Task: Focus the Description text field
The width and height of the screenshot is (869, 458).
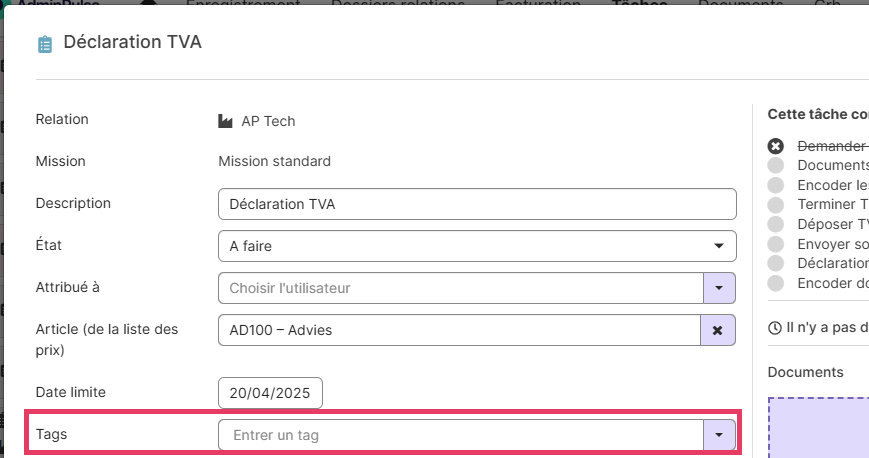Action: coord(477,204)
